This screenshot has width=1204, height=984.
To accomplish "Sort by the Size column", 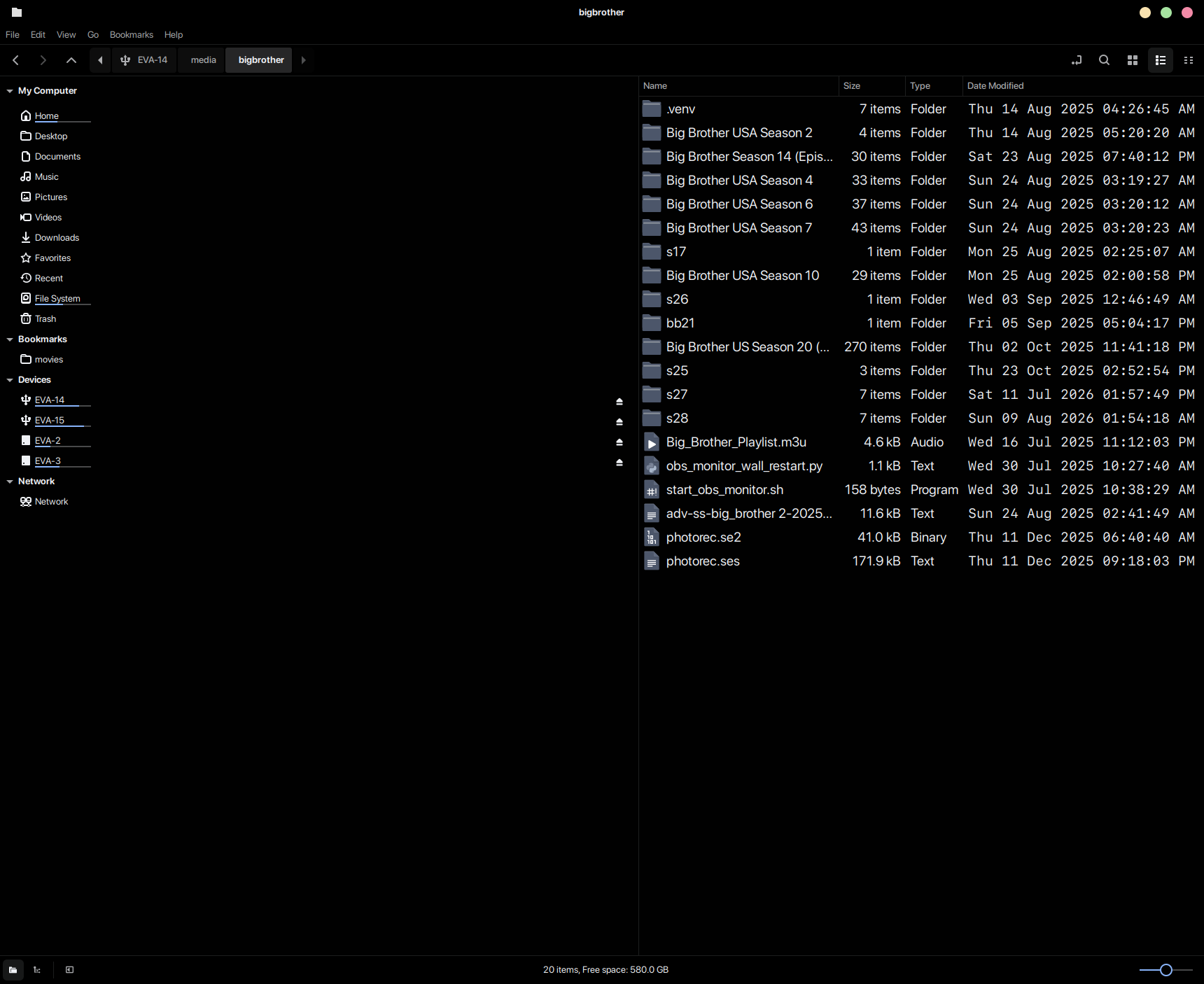I will click(872, 85).
